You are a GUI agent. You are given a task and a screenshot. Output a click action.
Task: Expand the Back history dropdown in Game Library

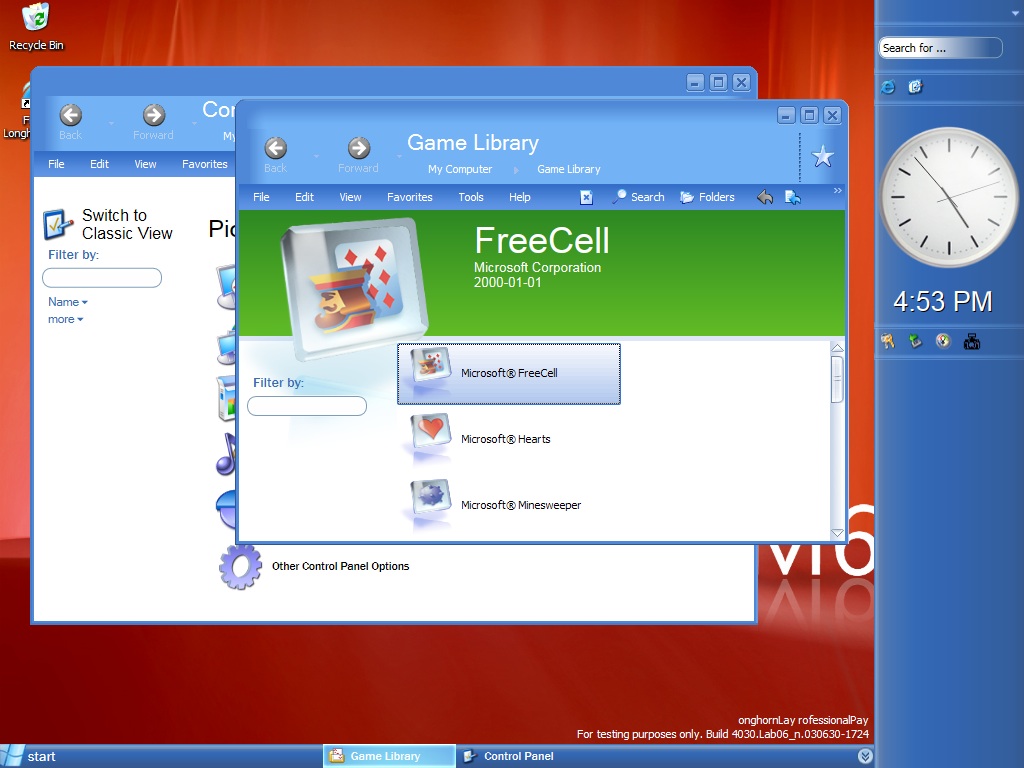point(317,156)
